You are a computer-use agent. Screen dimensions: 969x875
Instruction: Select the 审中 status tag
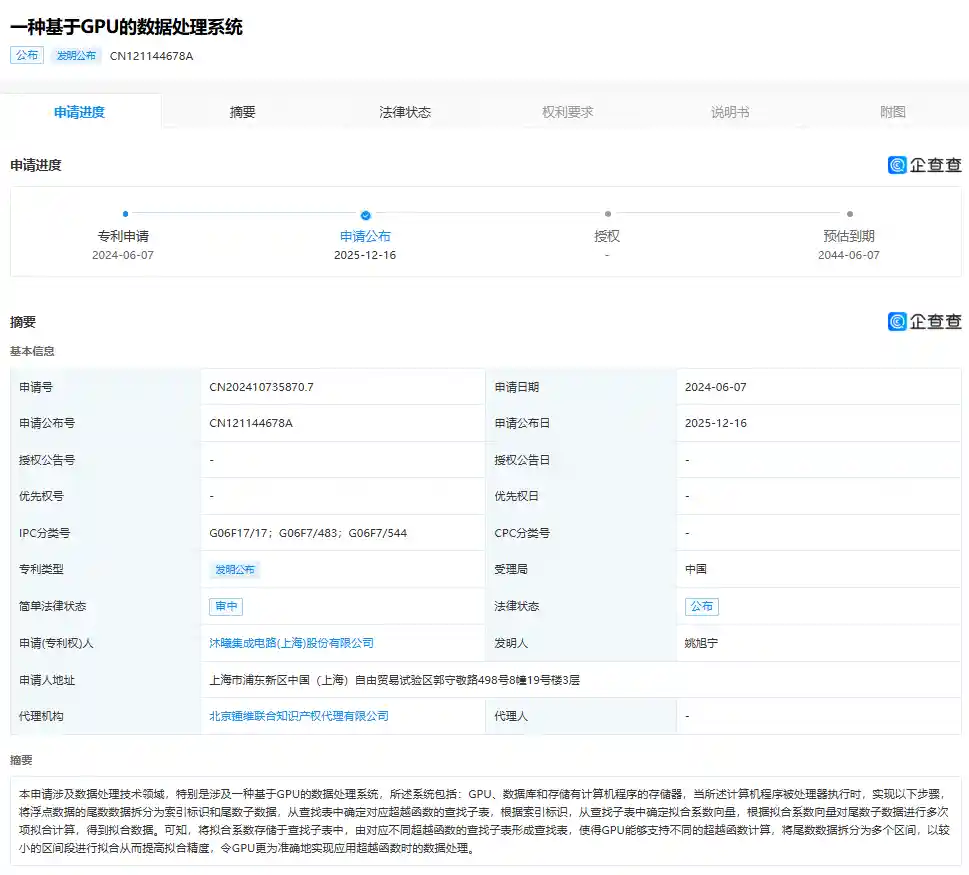(x=229, y=606)
